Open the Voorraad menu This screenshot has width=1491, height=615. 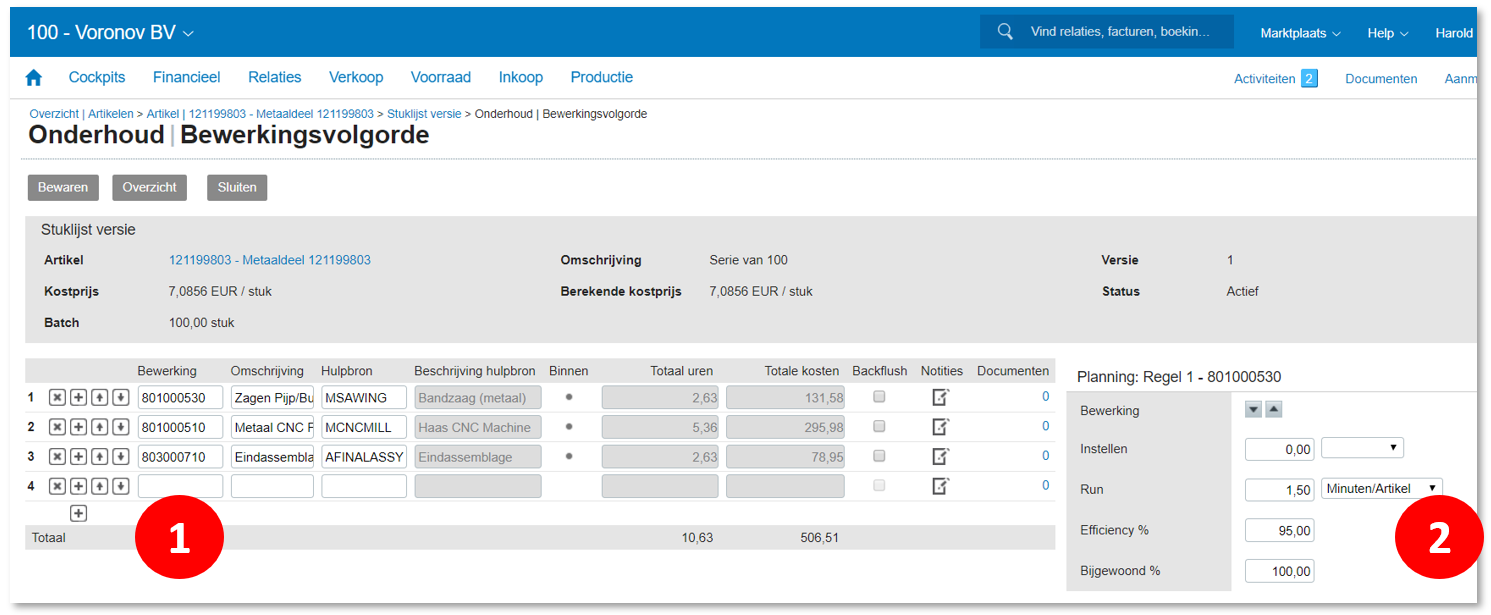pos(441,78)
